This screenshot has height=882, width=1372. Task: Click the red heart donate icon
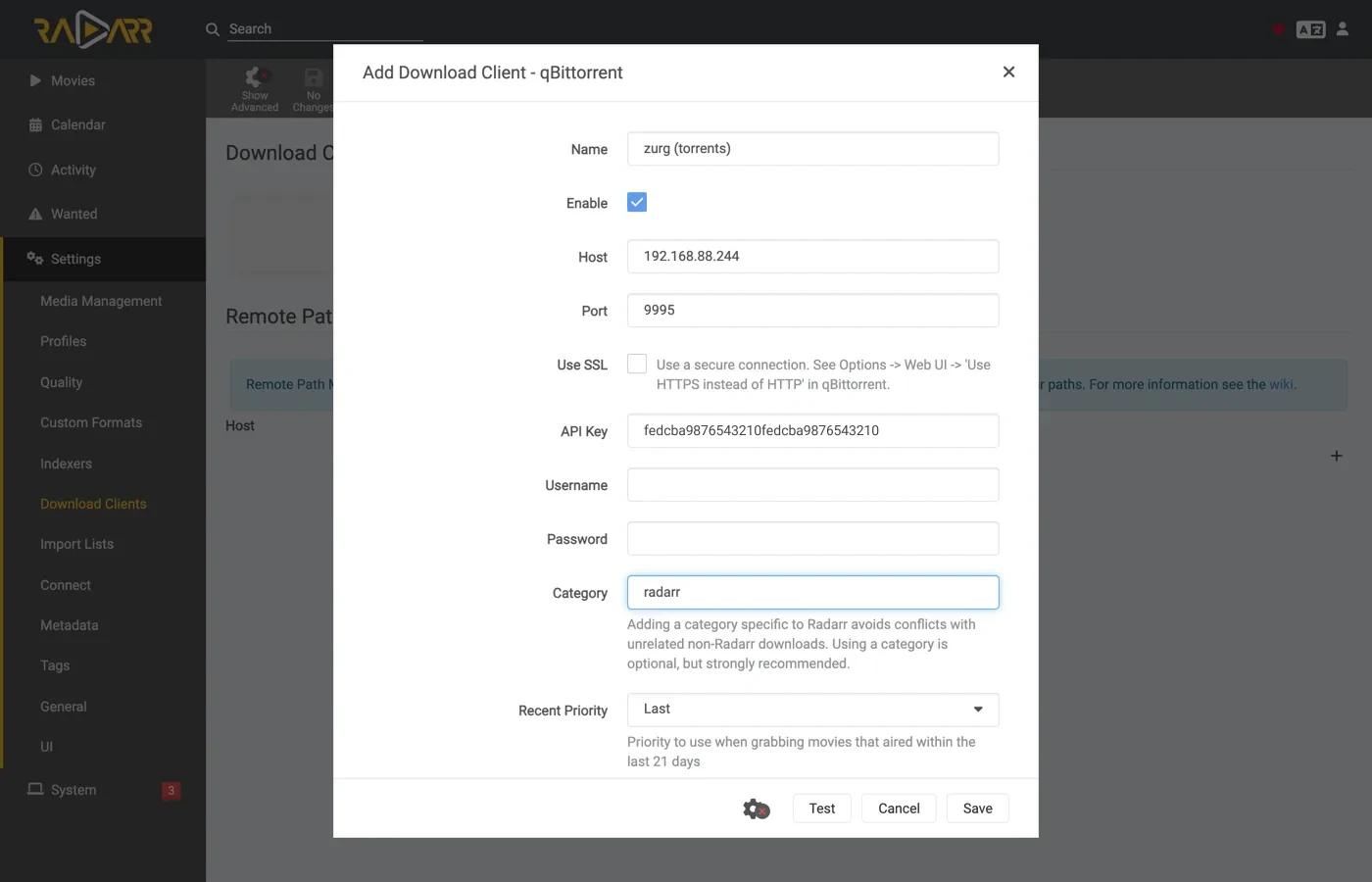tap(1278, 29)
